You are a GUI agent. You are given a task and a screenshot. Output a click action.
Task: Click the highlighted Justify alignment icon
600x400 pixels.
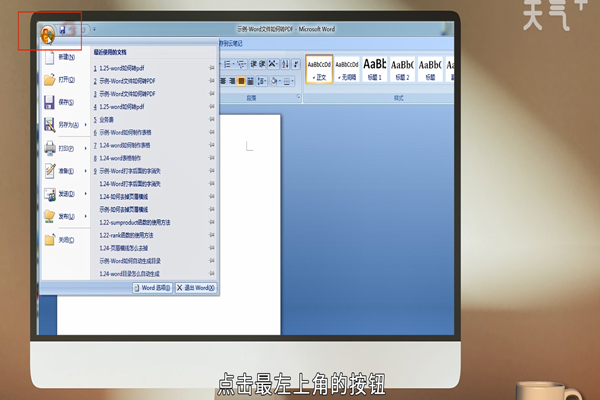click(241, 81)
